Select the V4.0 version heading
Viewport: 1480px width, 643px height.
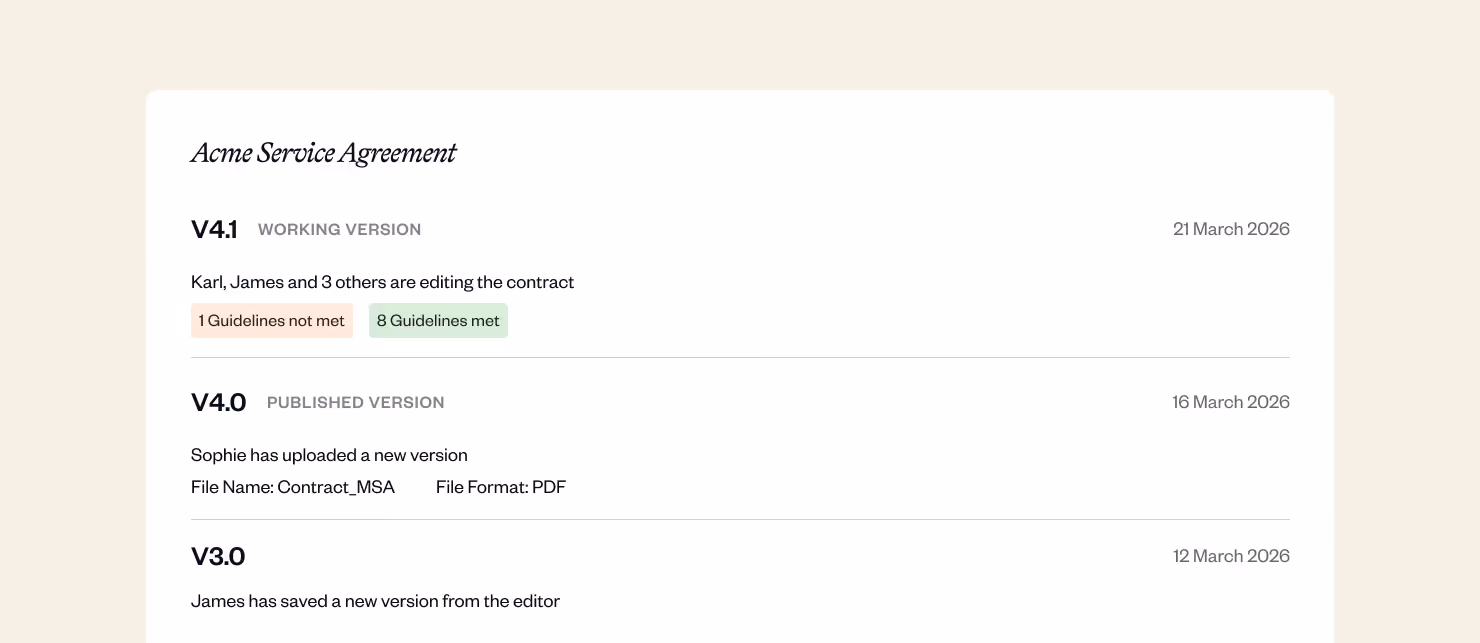click(x=218, y=402)
